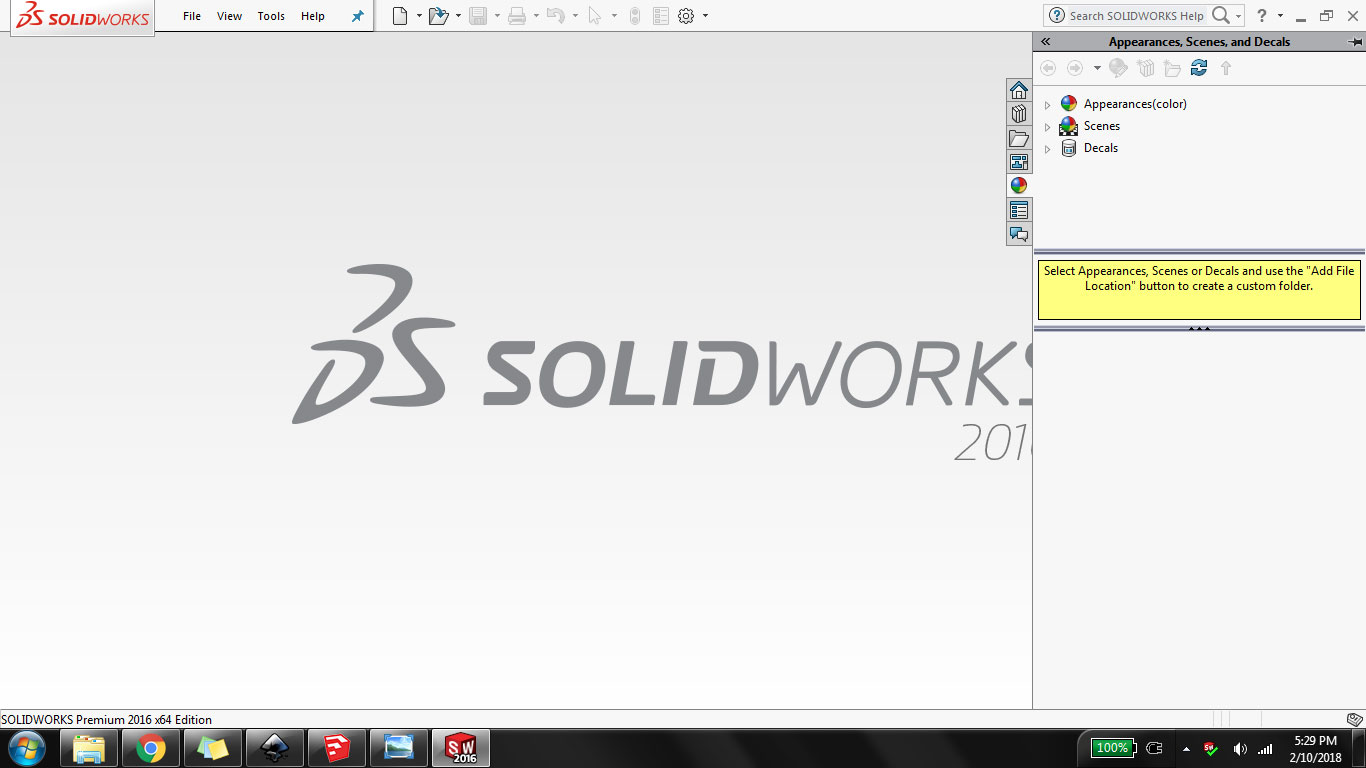
Task: Open Windows Explorer from taskbar
Action: coord(89,748)
